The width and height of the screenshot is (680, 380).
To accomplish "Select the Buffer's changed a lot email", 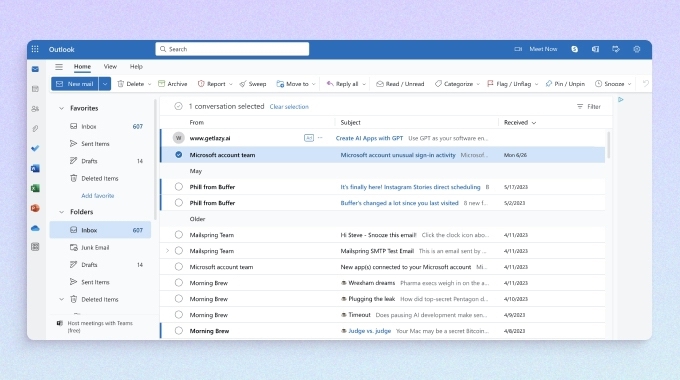I will [x=179, y=203].
